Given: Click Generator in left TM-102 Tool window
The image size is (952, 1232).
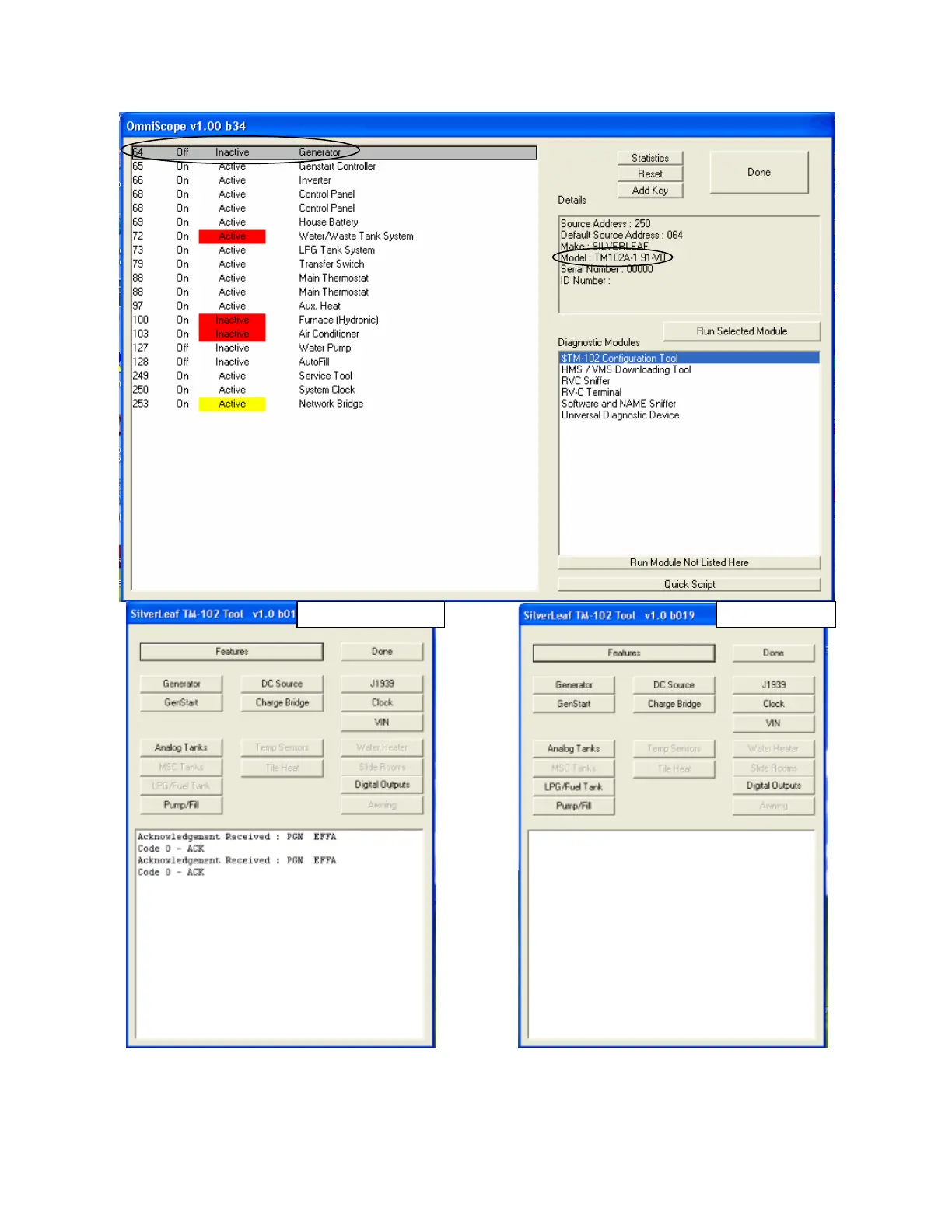Looking at the screenshot, I should (181, 684).
